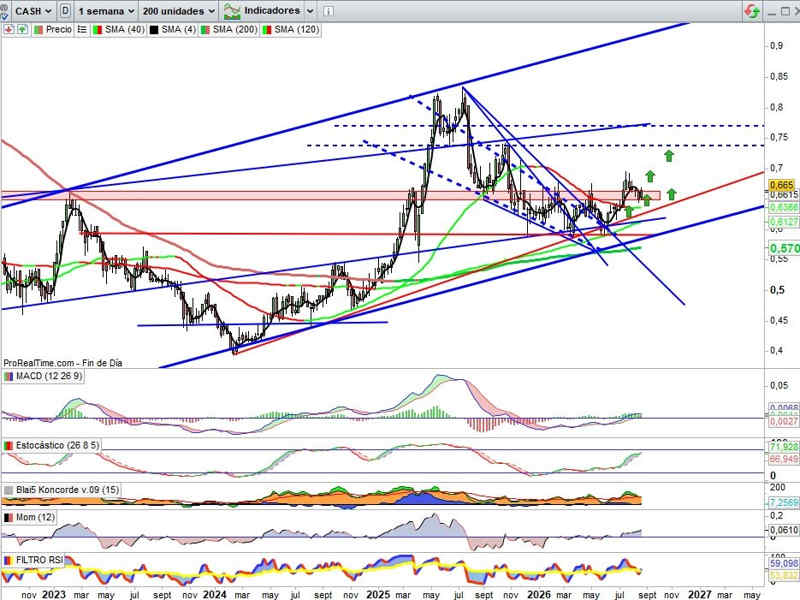Viewport: 800px width, 600px height.
Task: Maximize the chart window
Action: [x=785, y=11]
